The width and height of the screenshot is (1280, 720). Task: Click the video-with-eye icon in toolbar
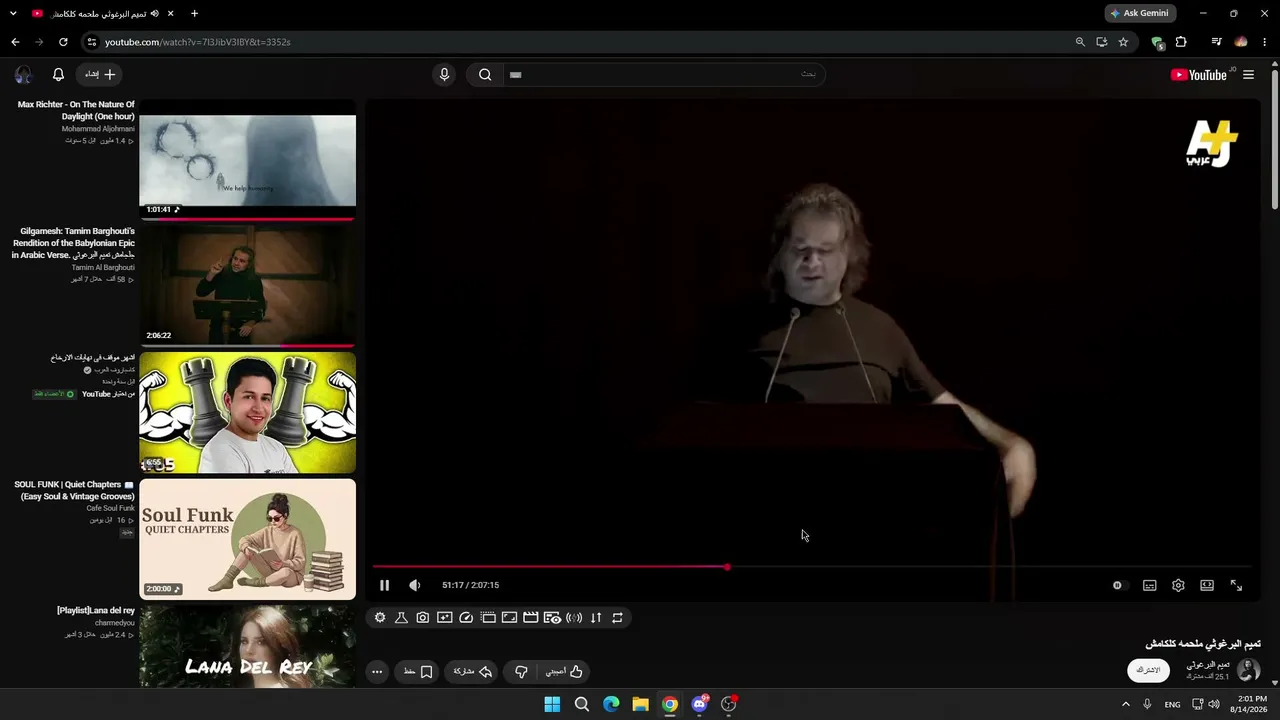tap(552, 618)
